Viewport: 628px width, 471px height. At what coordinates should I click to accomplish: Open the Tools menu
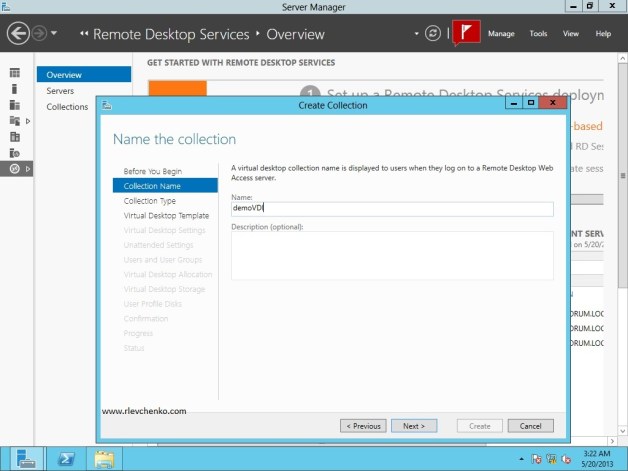coord(538,34)
